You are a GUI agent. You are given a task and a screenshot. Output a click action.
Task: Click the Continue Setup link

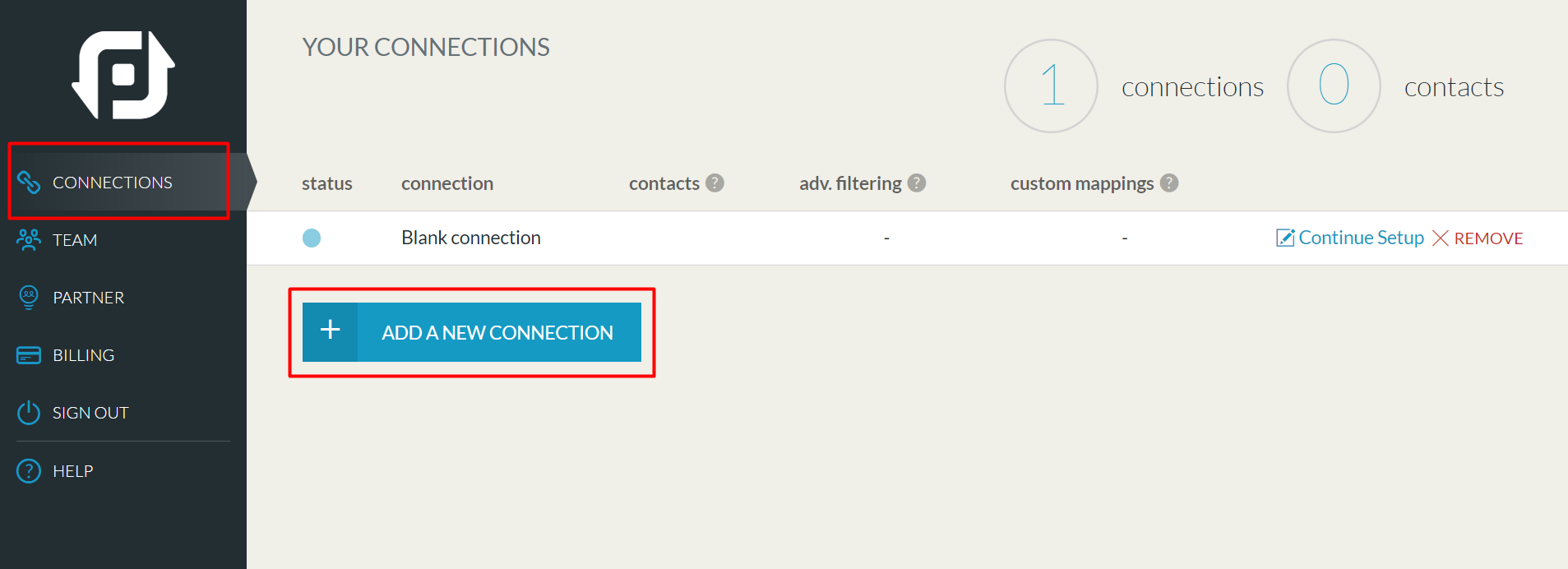point(1350,238)
